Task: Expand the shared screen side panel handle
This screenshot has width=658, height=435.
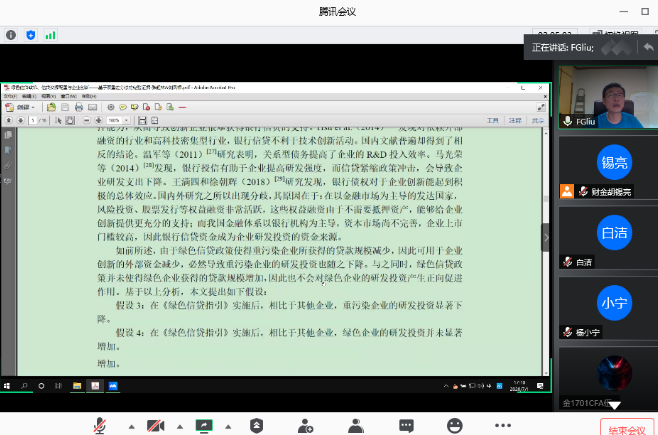Action: 546,237
